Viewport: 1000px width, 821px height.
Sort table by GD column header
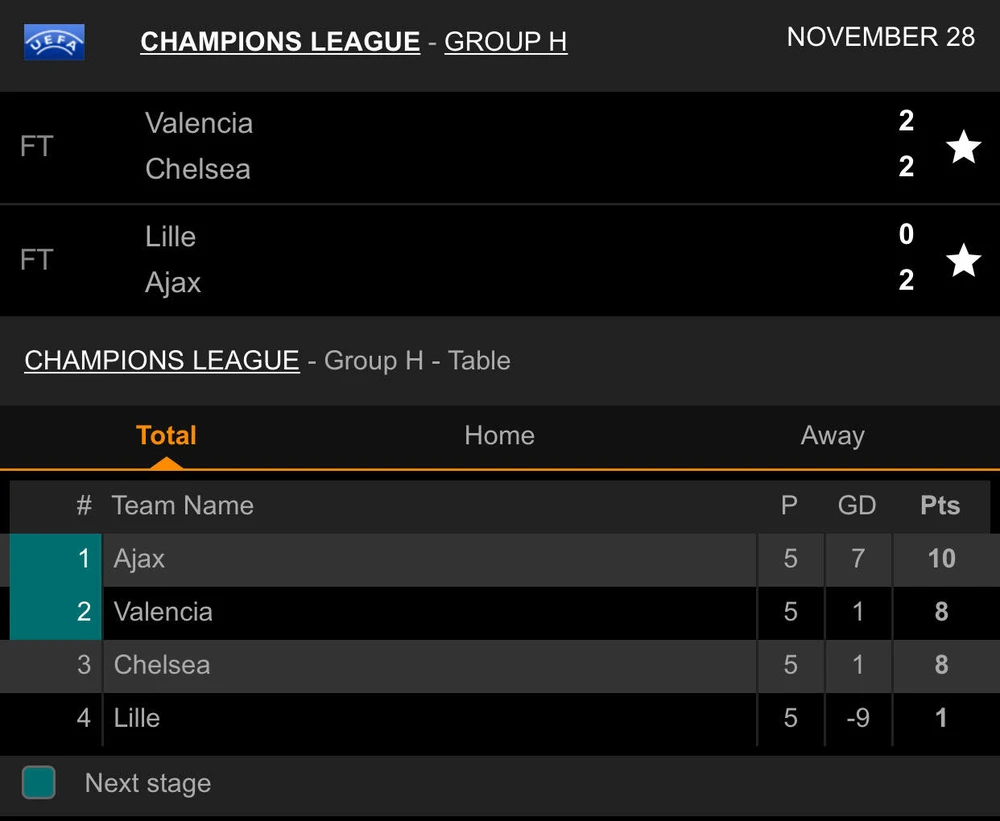(856, 506)
